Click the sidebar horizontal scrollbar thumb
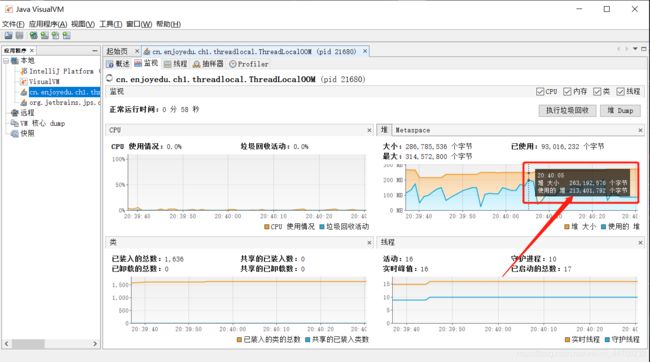 coord(28,344)
